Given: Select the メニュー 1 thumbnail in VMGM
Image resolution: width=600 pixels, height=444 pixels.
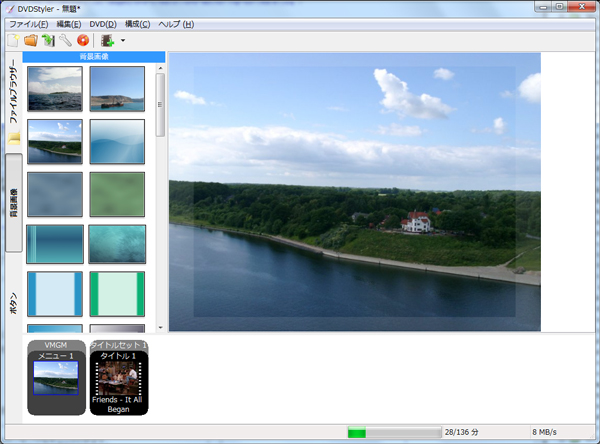Looking at the screenshot, I should [56, 378].
